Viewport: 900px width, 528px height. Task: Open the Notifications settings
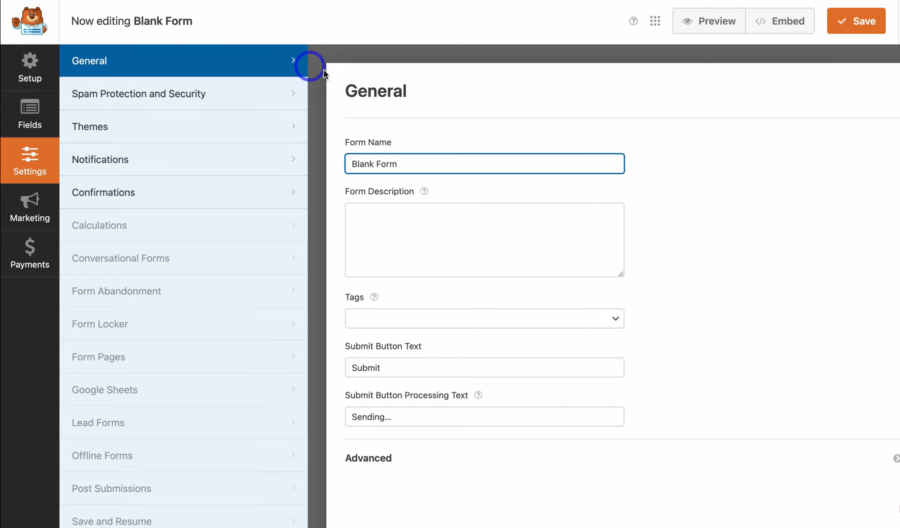coord(184,159)
